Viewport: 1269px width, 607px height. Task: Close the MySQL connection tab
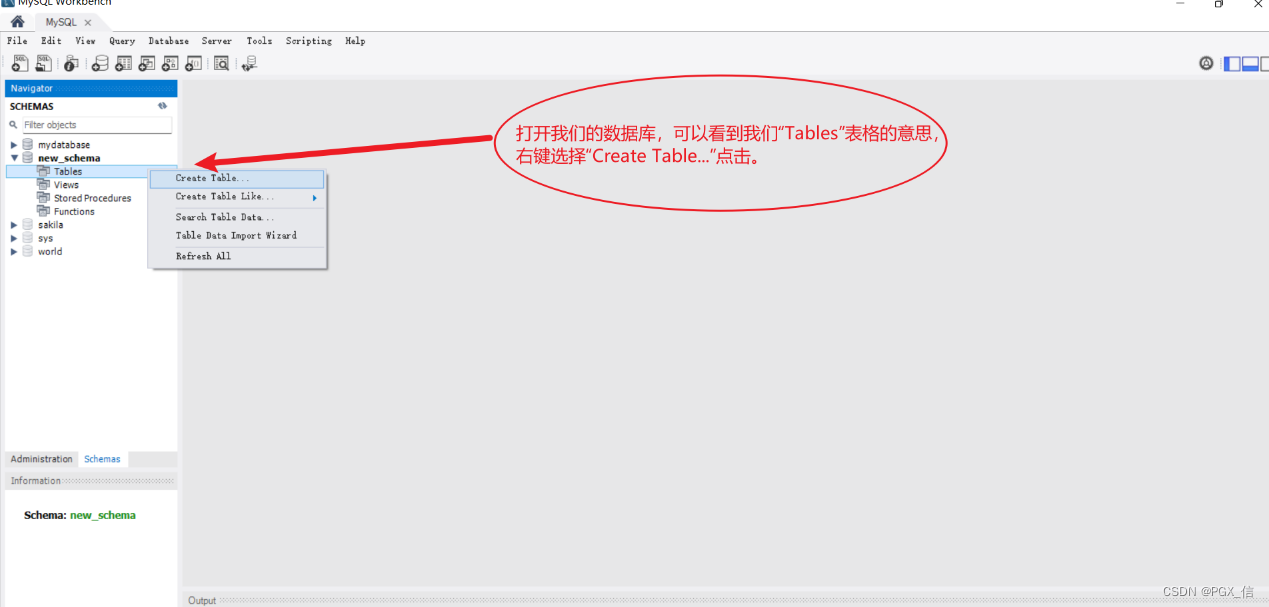coord(88,22)
